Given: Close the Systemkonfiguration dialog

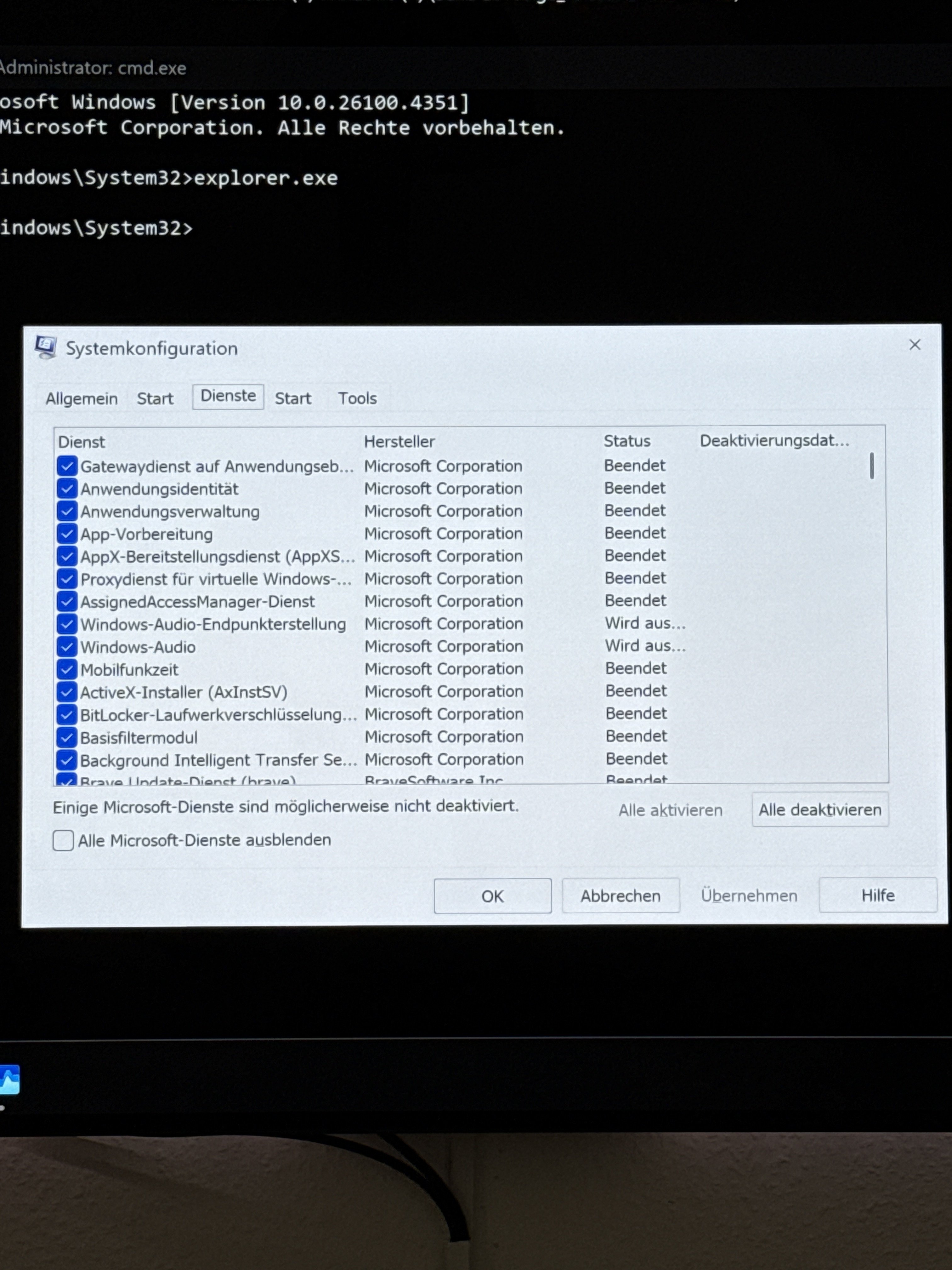Looking at the screenshot, I should (915, 345).
